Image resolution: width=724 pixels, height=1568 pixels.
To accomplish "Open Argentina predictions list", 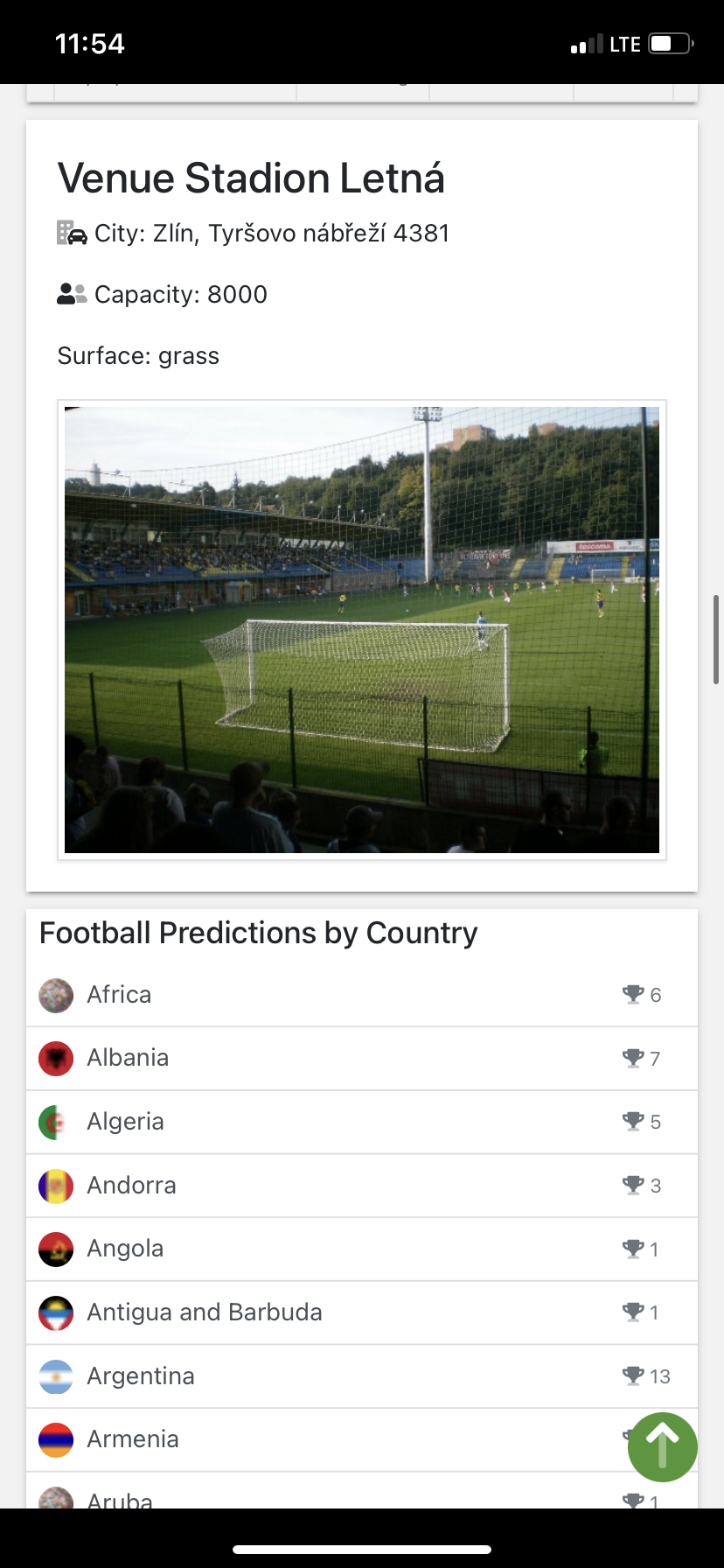I will (141, 1376).
